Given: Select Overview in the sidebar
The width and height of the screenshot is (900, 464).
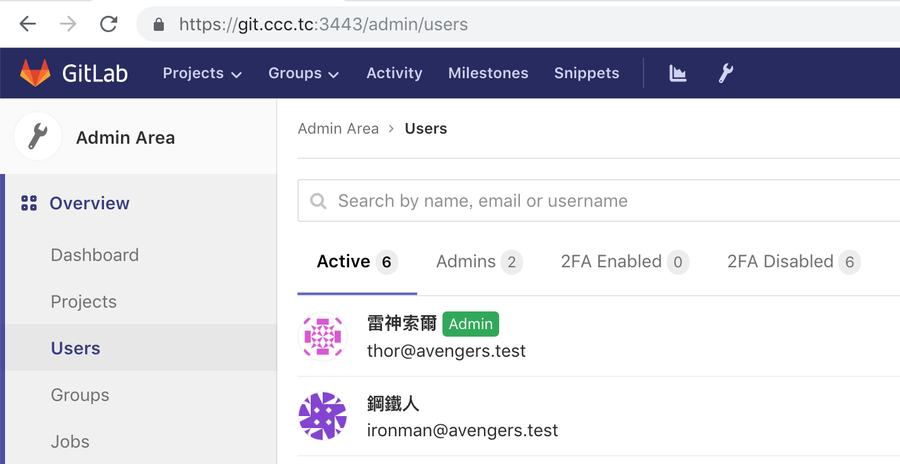Looking at the screenshot, I should [x=90, y=203].
